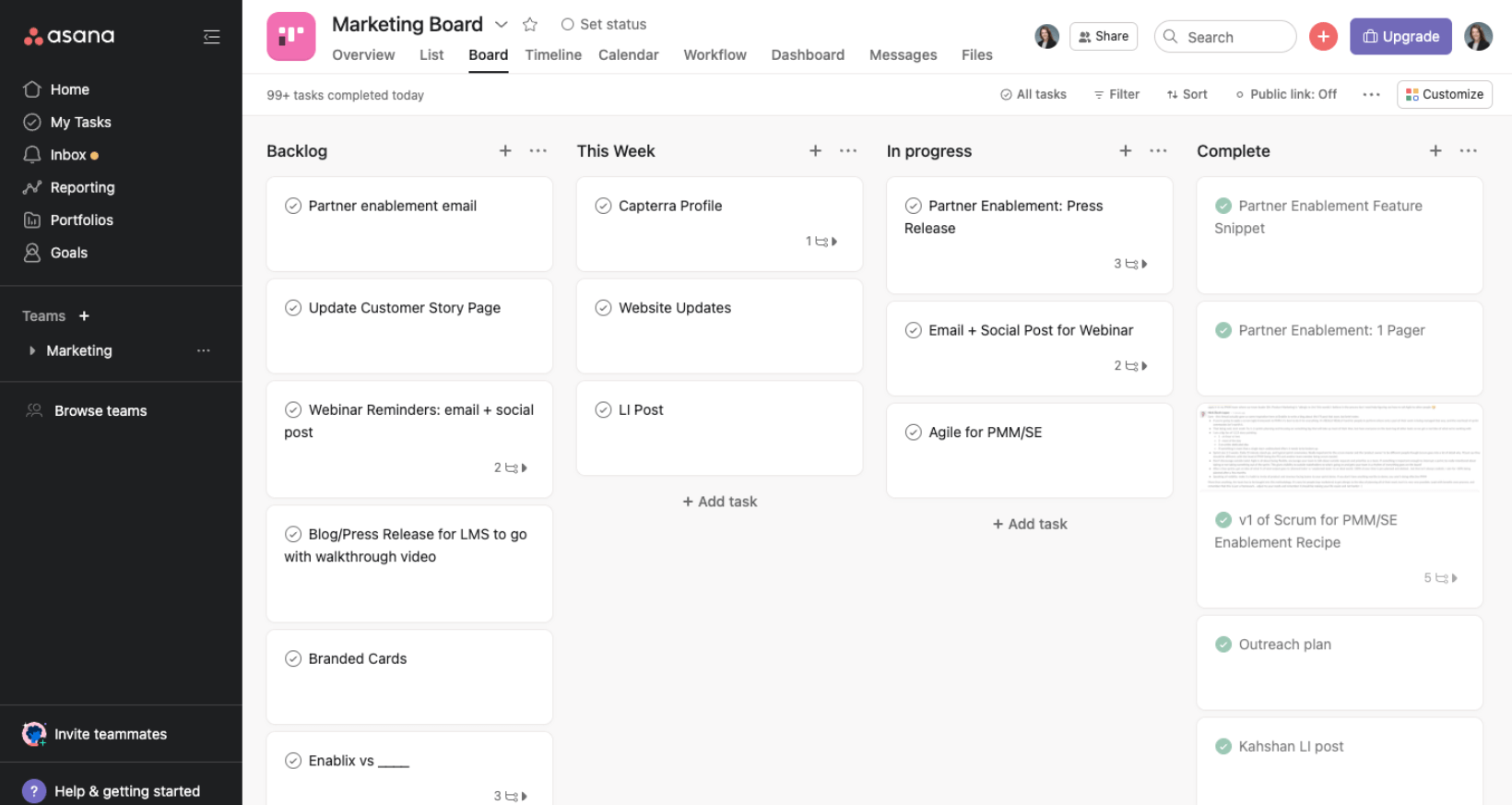
Task: Mark Partner enablement email as complete
Action: pos(293,206)
